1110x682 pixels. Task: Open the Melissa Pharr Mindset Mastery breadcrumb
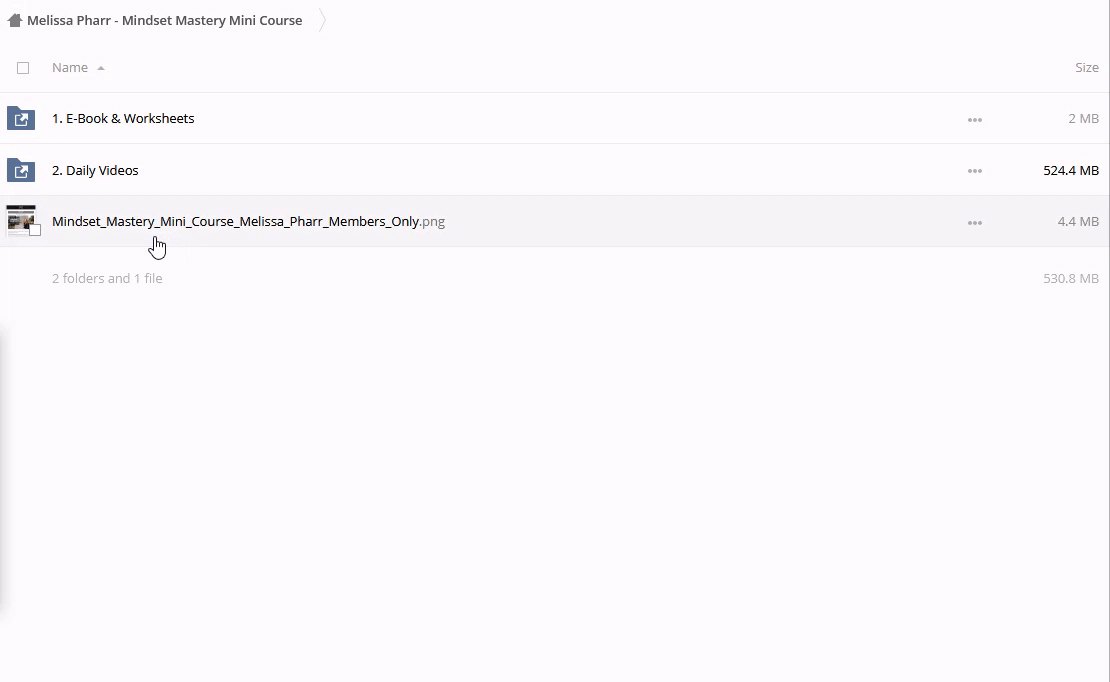164,20
